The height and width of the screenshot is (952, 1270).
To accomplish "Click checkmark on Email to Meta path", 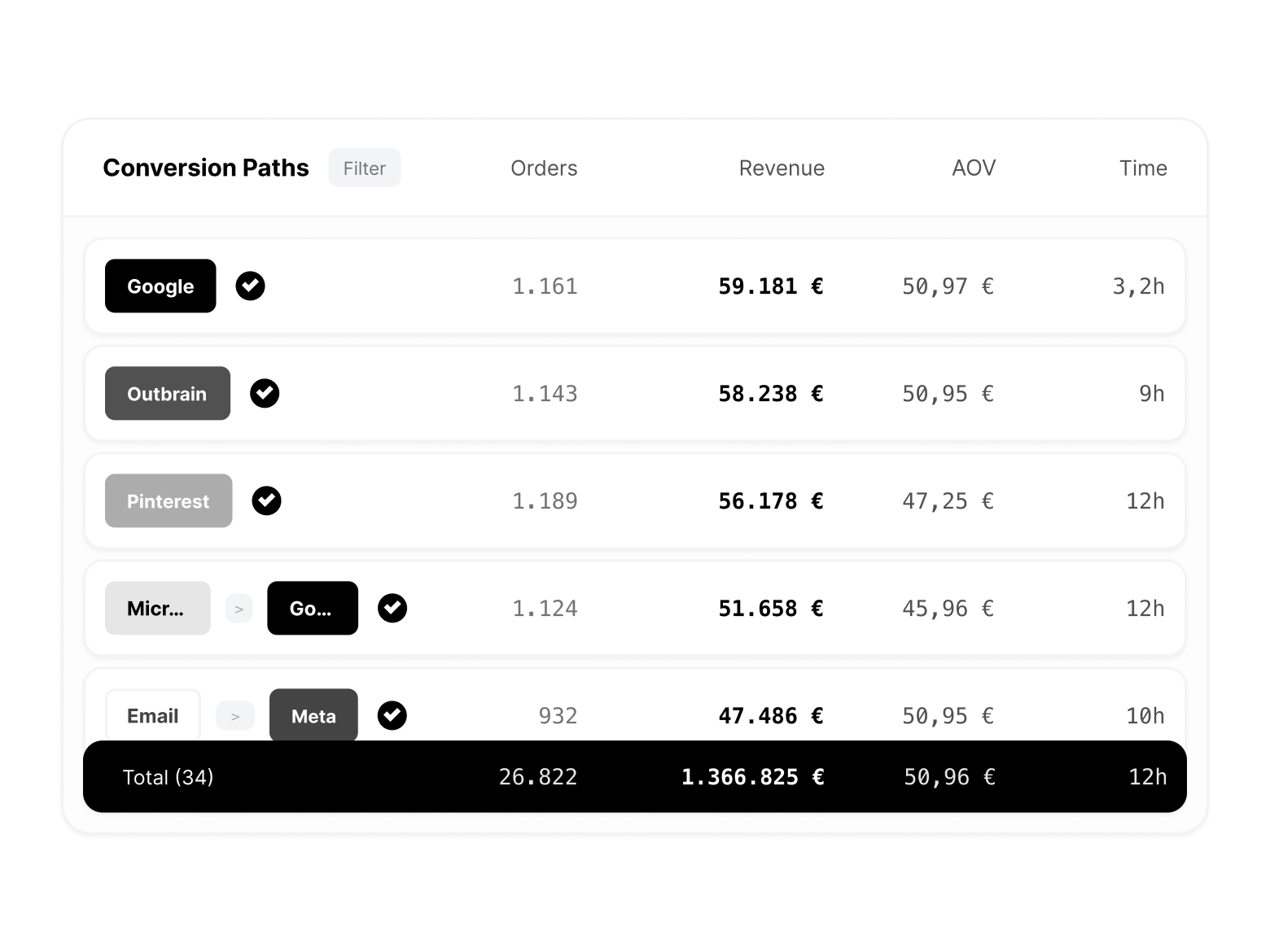I will 392,715.
